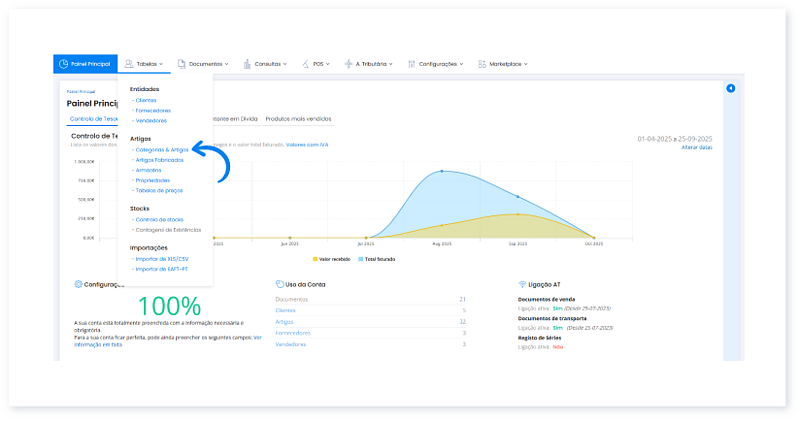Click the Marketplace grid icon
This screenshot has width=800, height=421.
482,64
